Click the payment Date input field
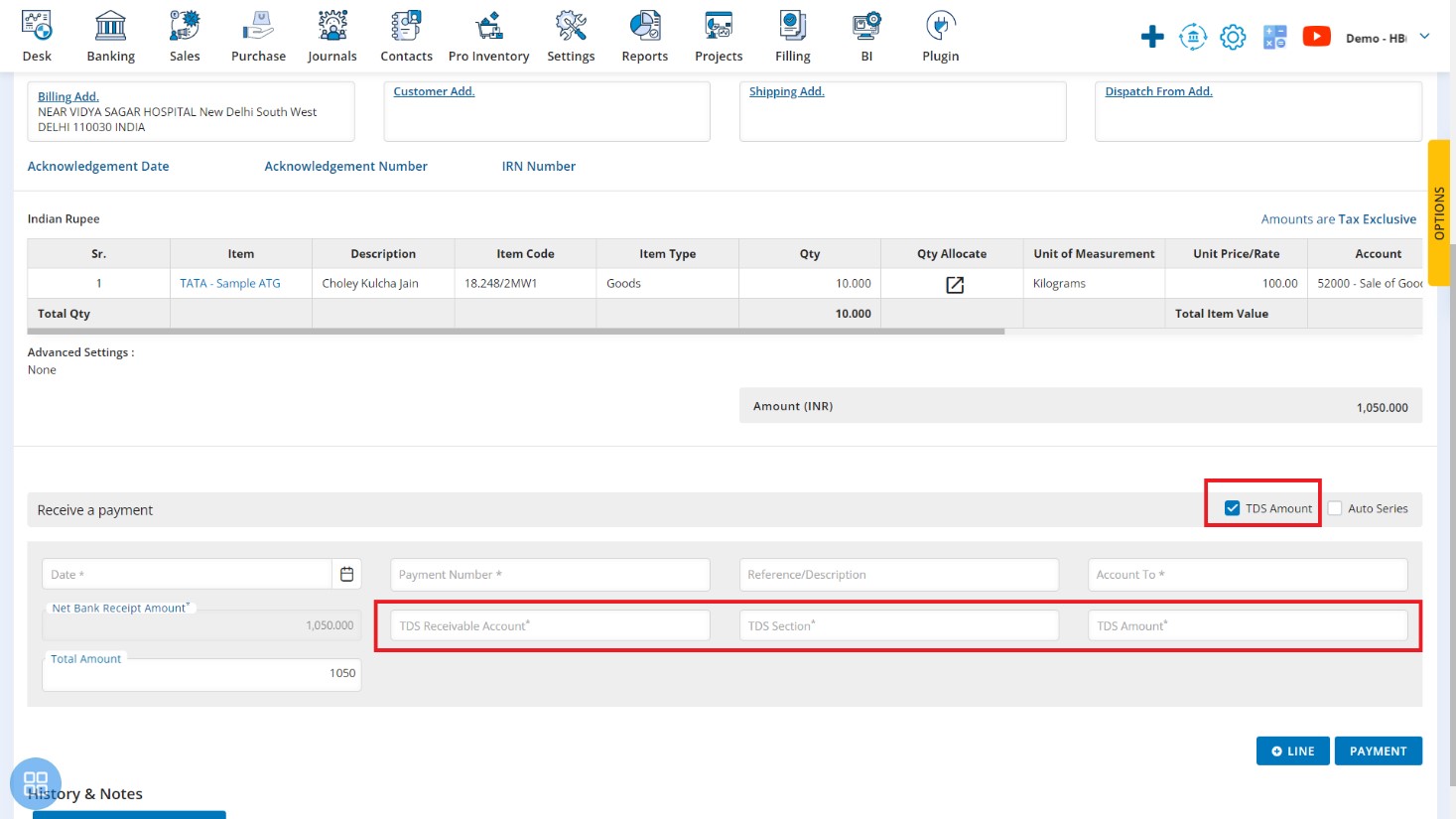The width and height of the screenshot is (1456, 819). point(187,575)
